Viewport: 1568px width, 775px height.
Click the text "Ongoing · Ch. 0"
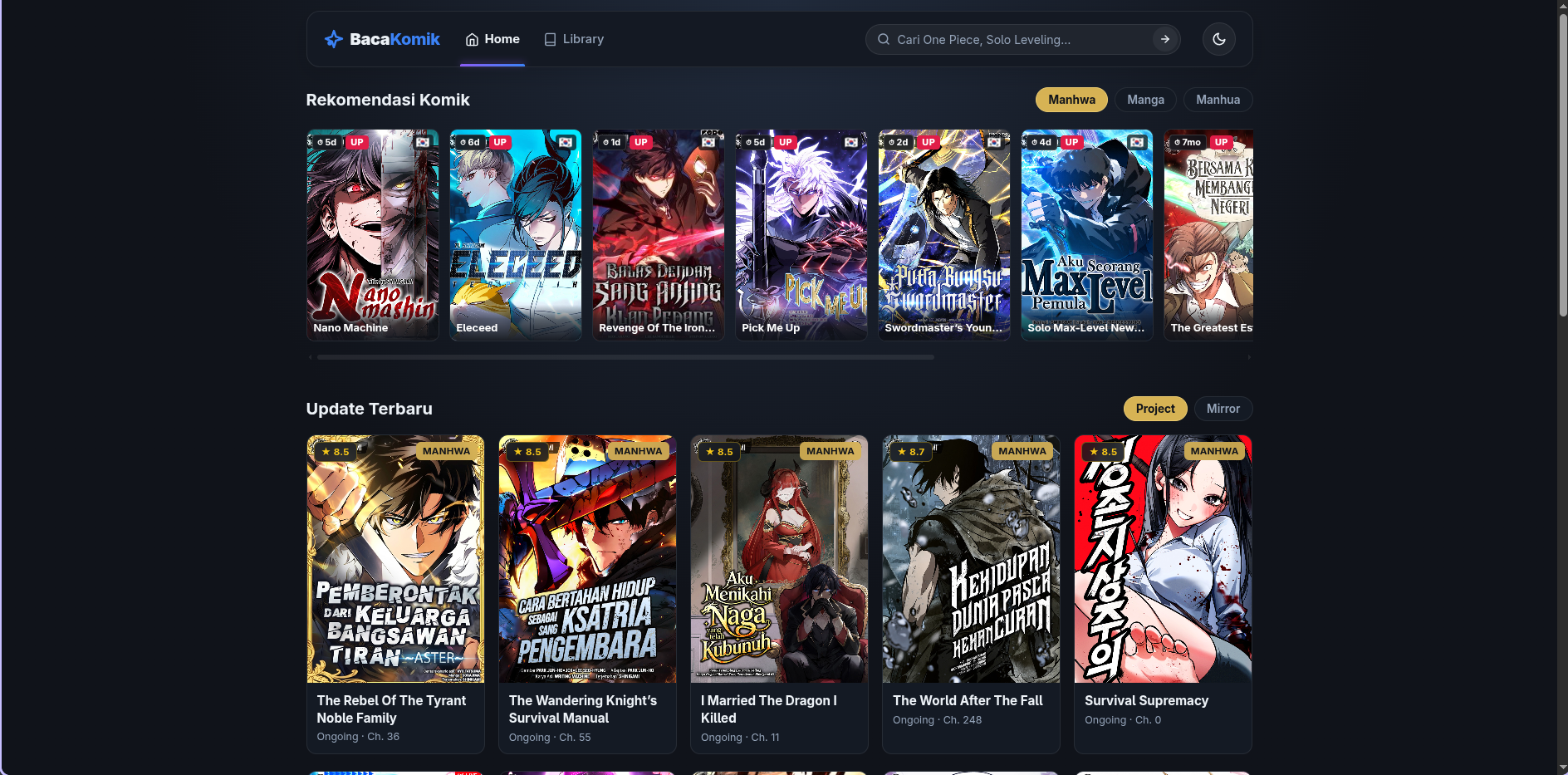[1123, 720]
